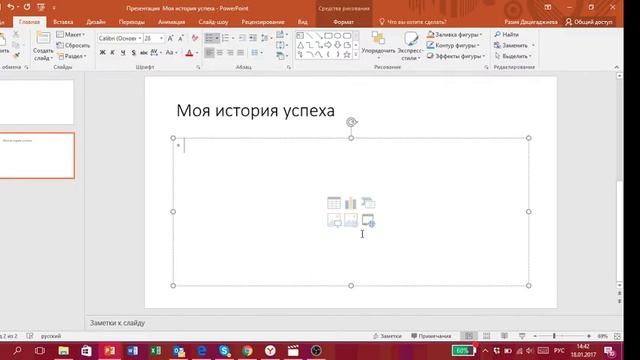This screenshot has width=640, height=360.
Task: Open Express styles (Экспресс-стили) dropdown
Action: (410, 54)
